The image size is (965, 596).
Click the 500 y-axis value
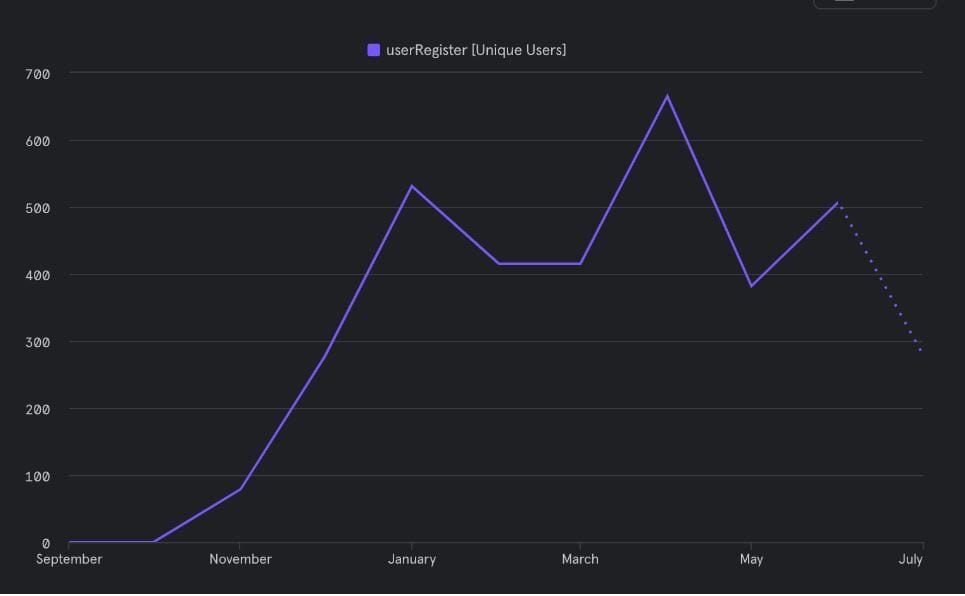(38, 209)
